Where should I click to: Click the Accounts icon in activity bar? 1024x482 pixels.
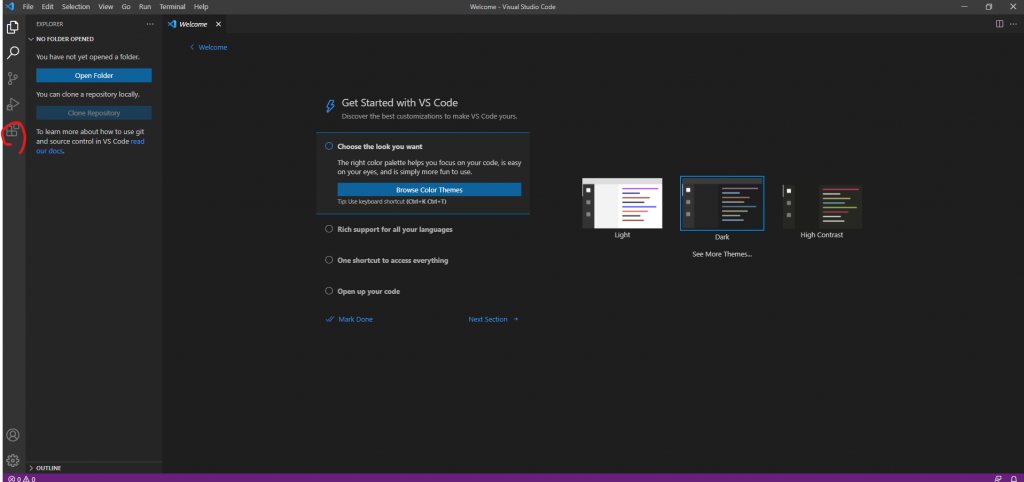click(12, 435)
